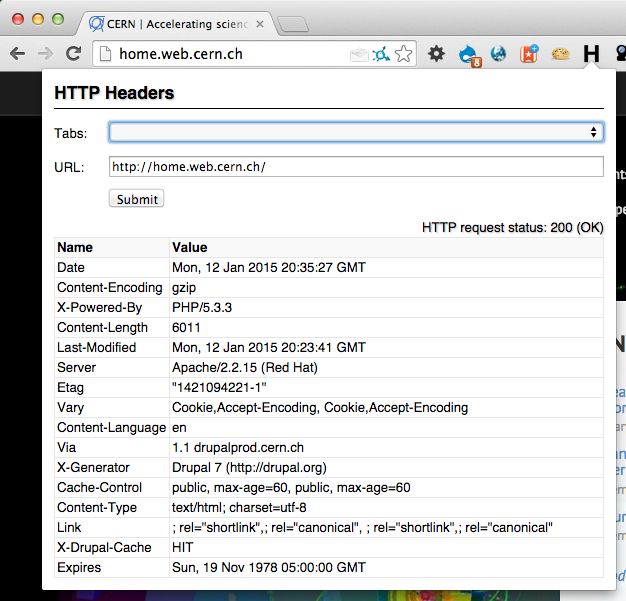Select the 'text/html; charset=utf-8' value
The height and width of the screenshot is (601, 626).
pyautogui.click(x=239, y=508)
